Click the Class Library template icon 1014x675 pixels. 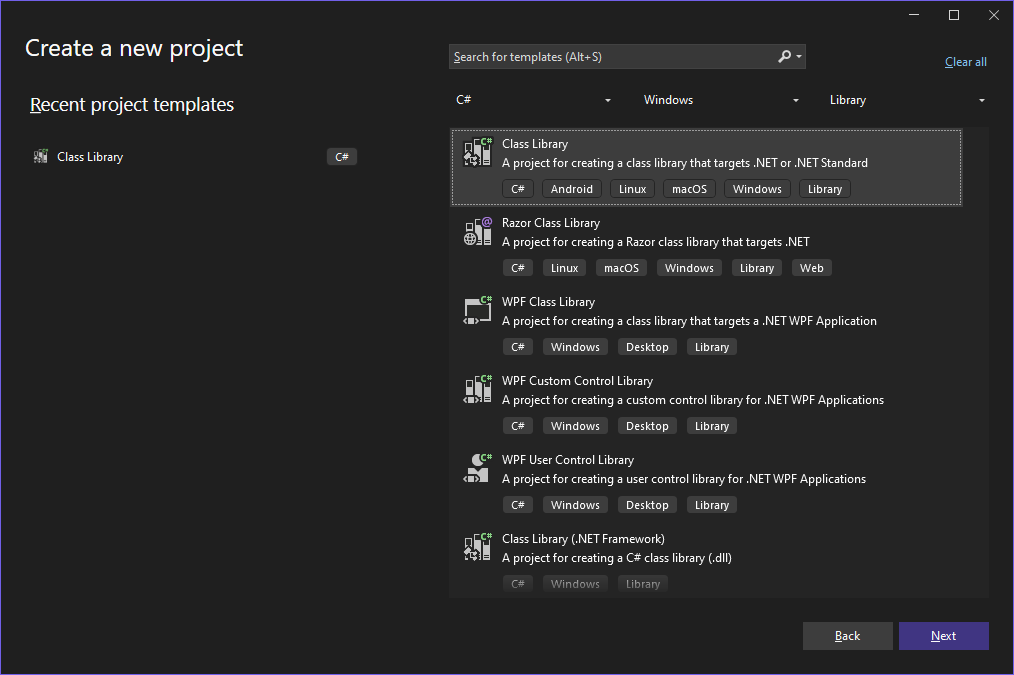pos(478,153)
